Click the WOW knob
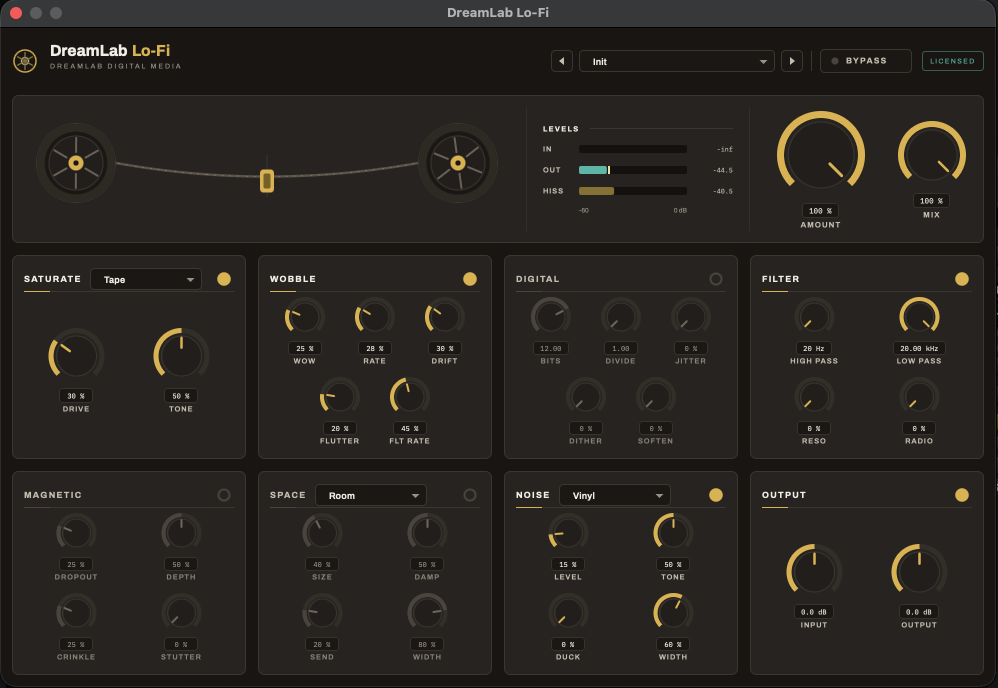 click(305, 317)
